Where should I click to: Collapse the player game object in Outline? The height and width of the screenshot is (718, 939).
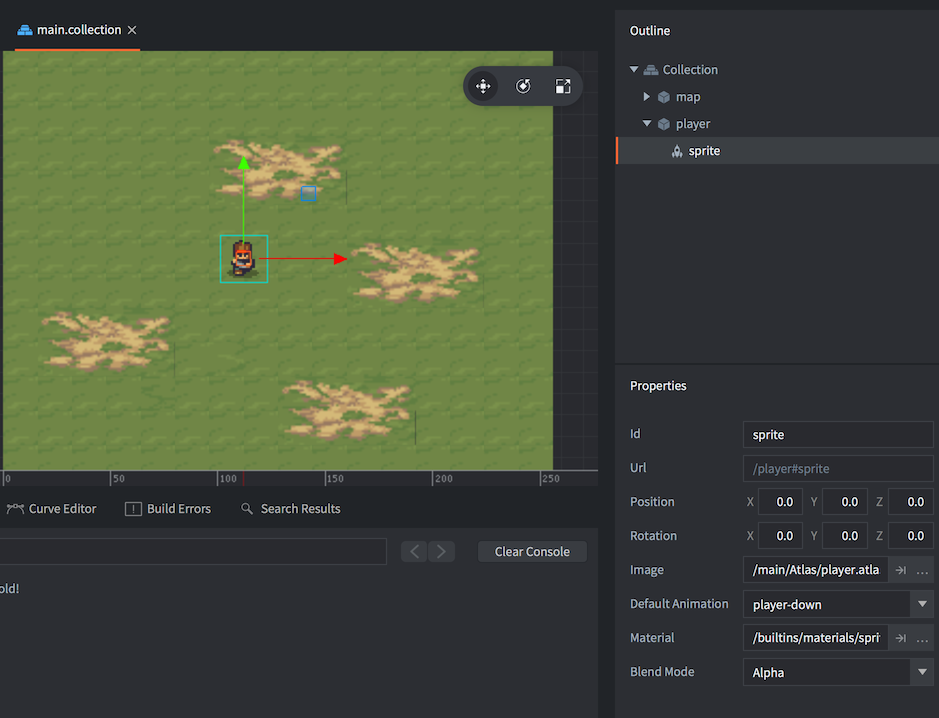pos(647,124)
